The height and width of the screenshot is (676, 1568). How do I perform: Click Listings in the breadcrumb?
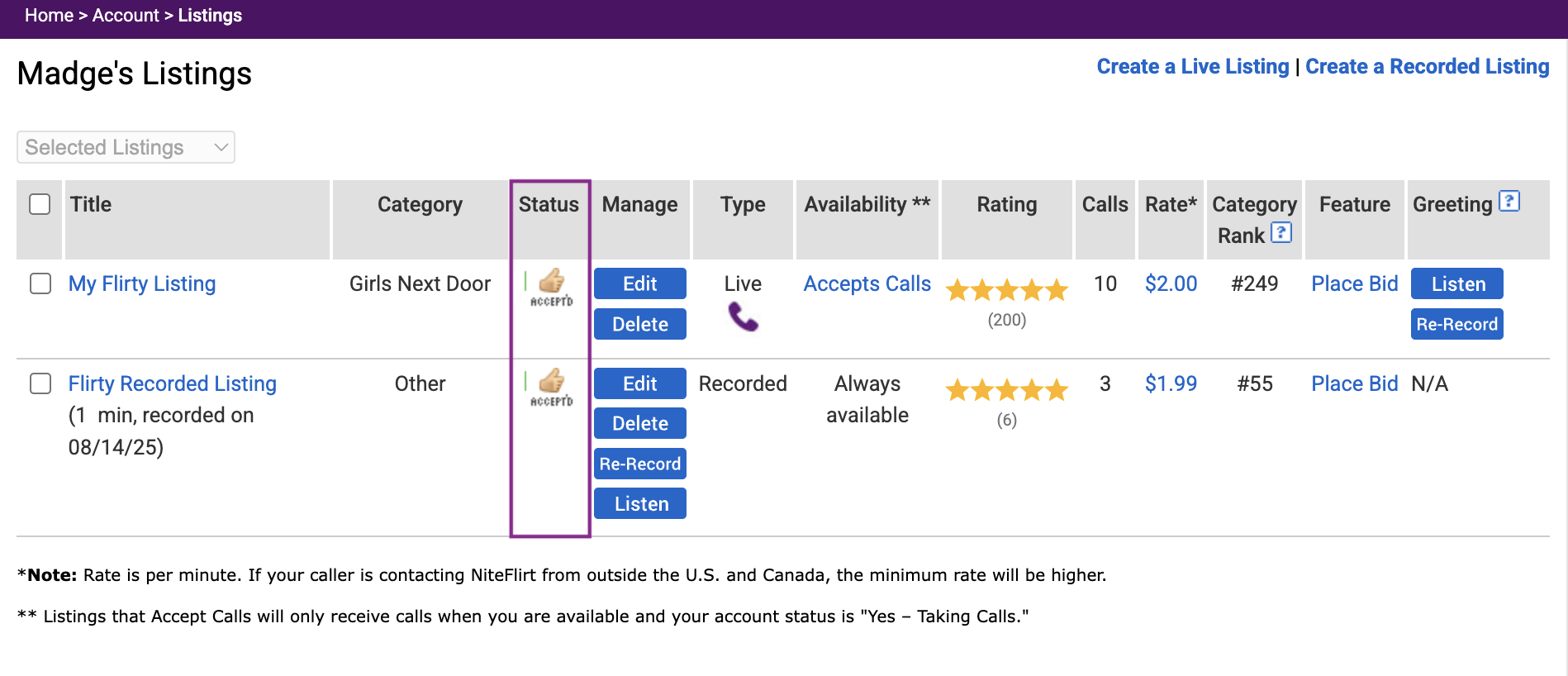(210, 16)
